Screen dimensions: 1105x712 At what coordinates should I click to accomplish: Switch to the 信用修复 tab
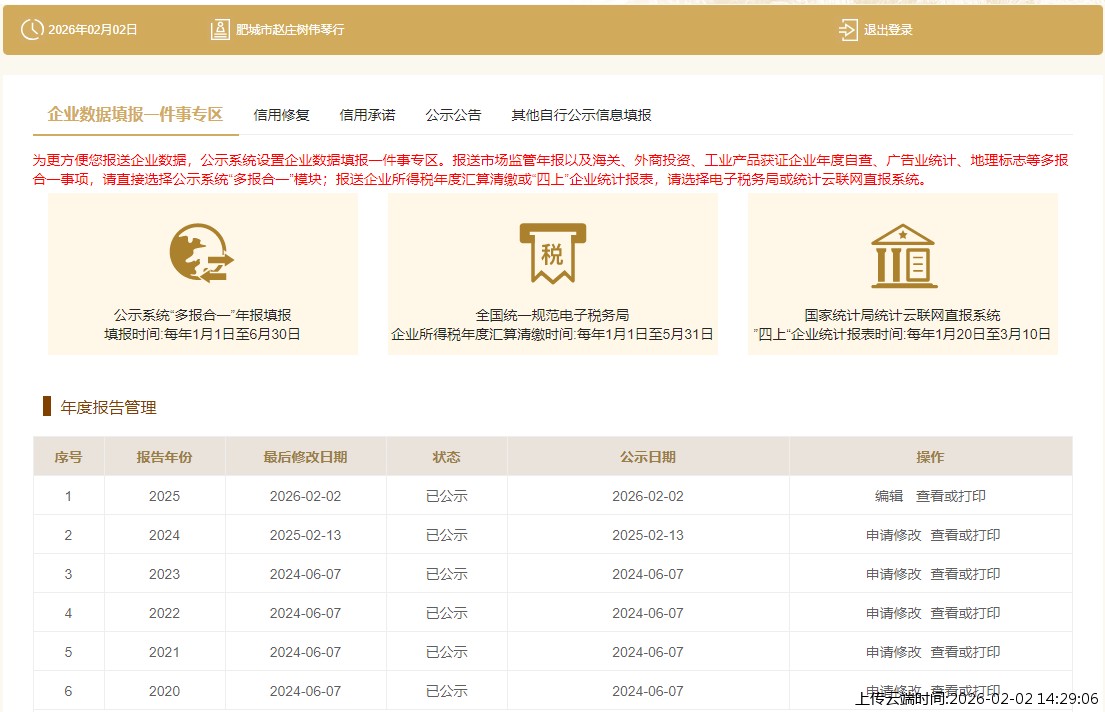pos(282,115)
